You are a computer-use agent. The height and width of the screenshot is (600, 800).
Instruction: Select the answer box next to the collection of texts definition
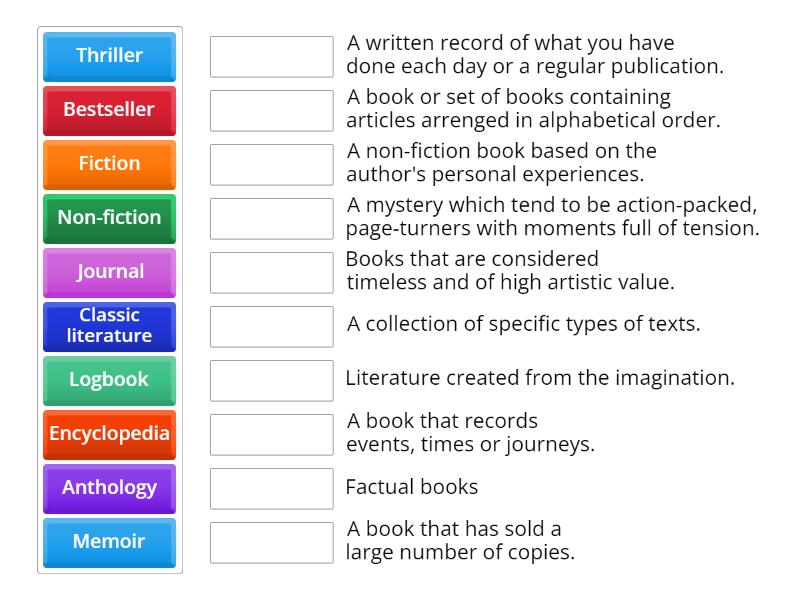[272, 325]
